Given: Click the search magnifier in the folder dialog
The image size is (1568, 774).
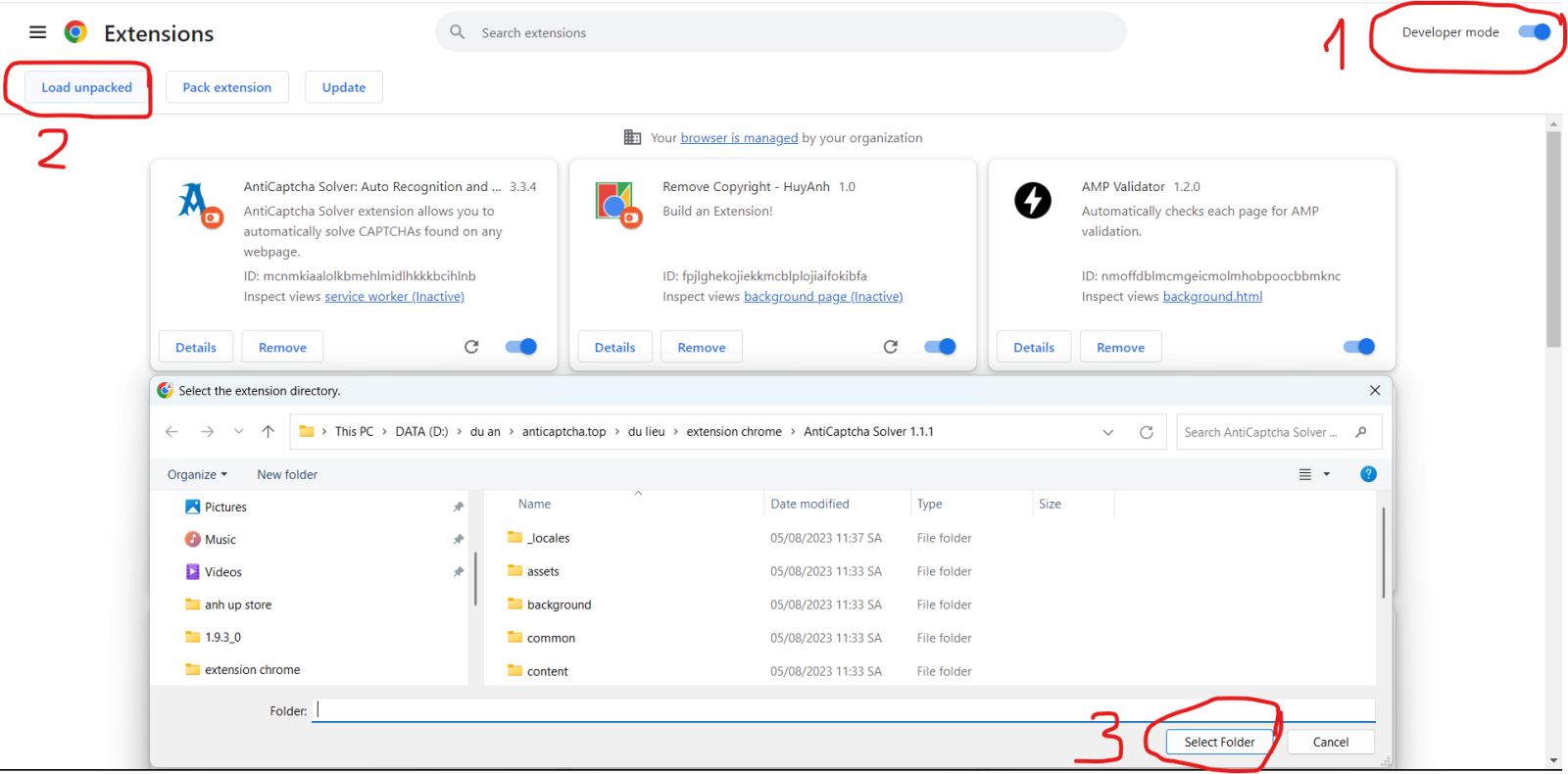Looking at the screenshot, I should coord(1361,432).
